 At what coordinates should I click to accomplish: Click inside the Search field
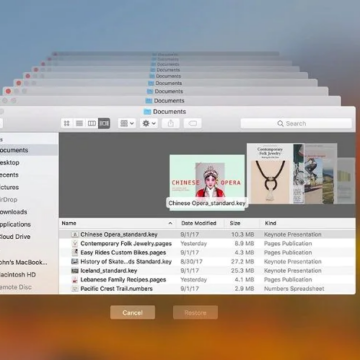click(296, 124)
